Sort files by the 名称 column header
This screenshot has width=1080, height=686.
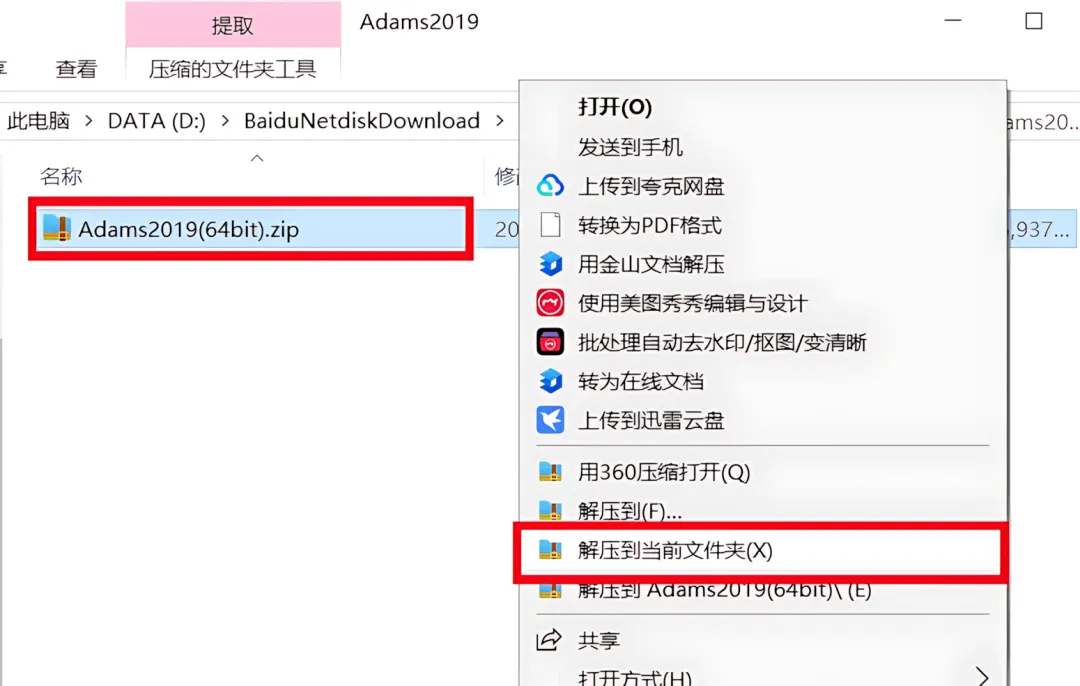(61, 176)
